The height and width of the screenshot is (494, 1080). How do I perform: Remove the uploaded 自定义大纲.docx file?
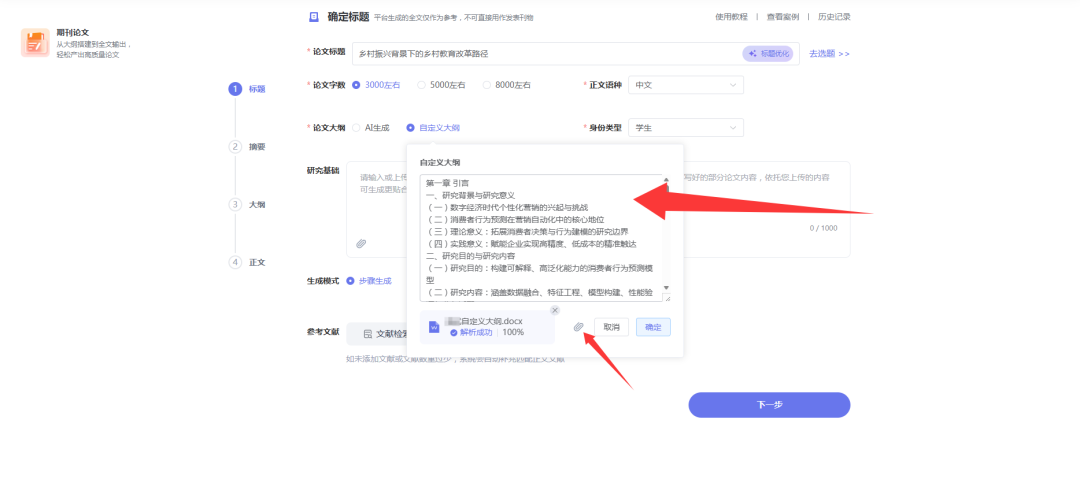555,311
